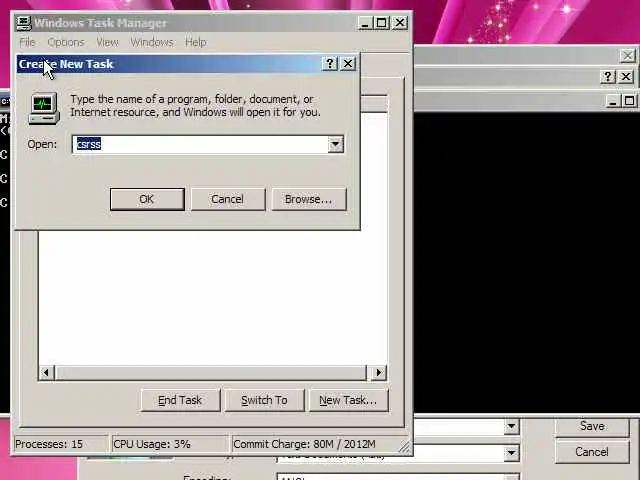
Task: Confirm with the OK button in Create New Task
Action: 147,199
